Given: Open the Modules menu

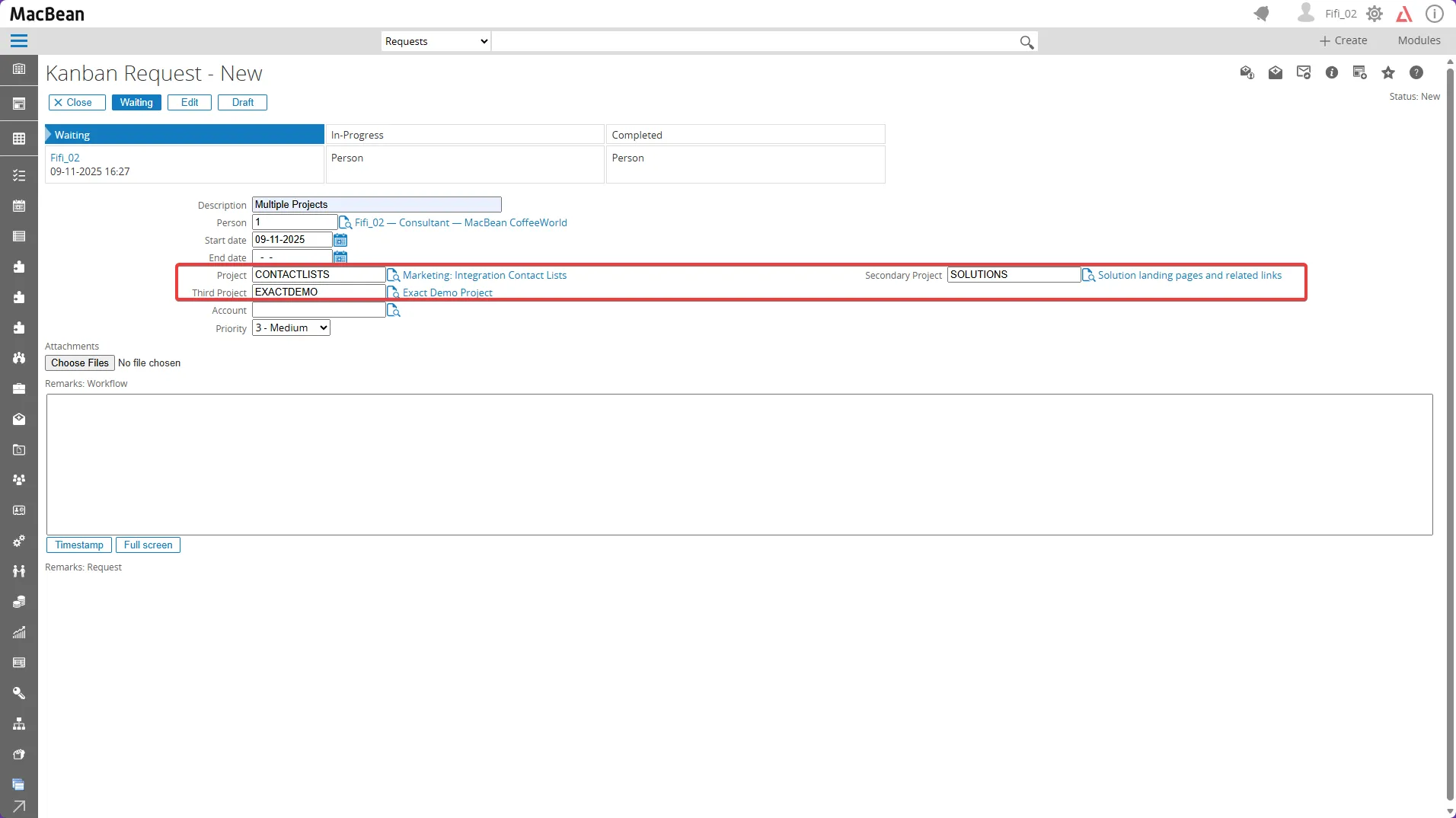Looking at the screenshot, I should [x=1419, y=41].
